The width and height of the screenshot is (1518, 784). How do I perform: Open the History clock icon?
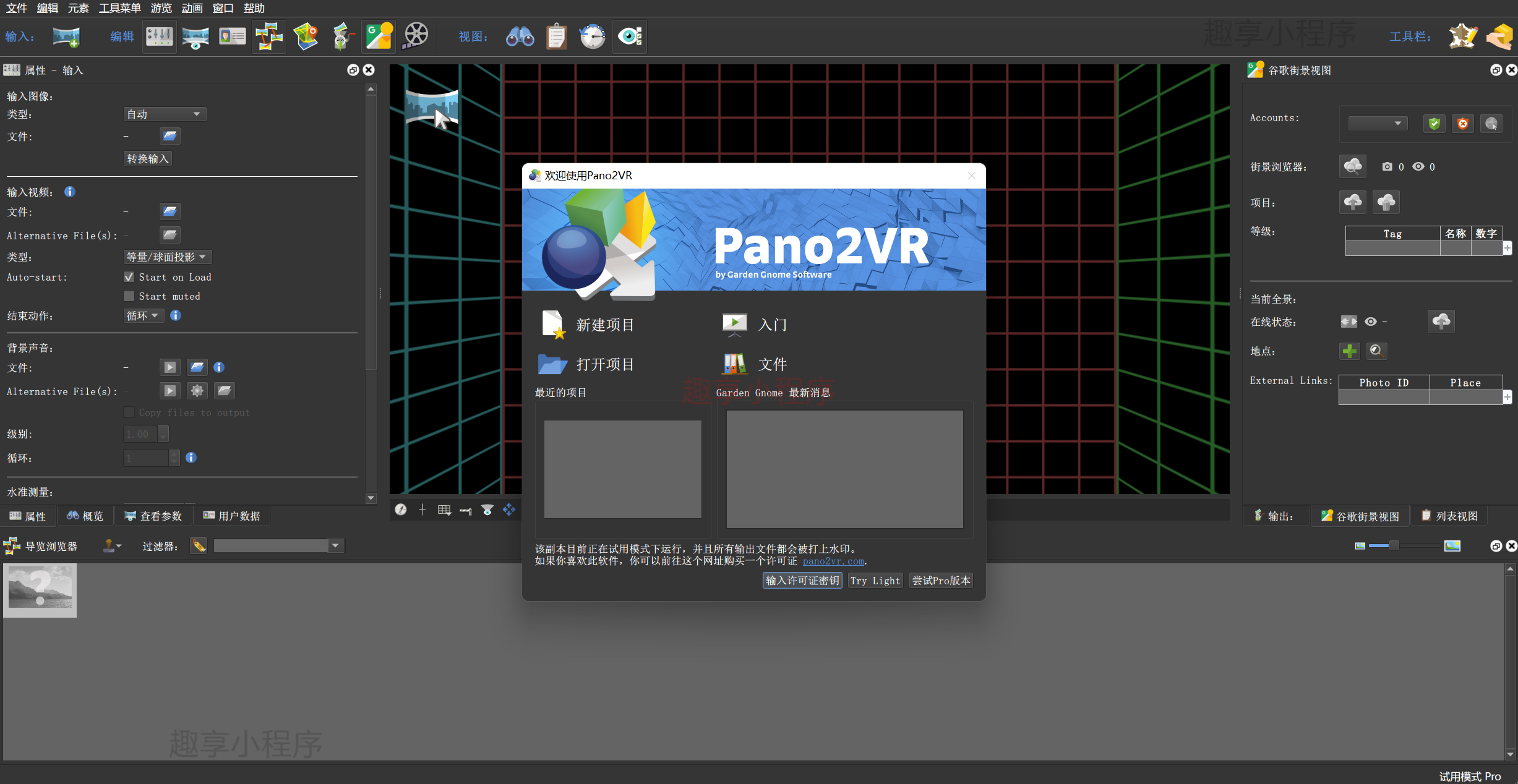tap(593, 37)
